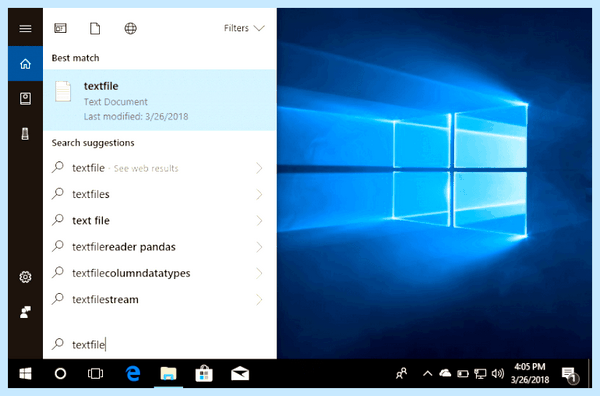This screenshot has width=600, height=396.
Task: Click the battery icon in system tray
Action: pos(463,373)
